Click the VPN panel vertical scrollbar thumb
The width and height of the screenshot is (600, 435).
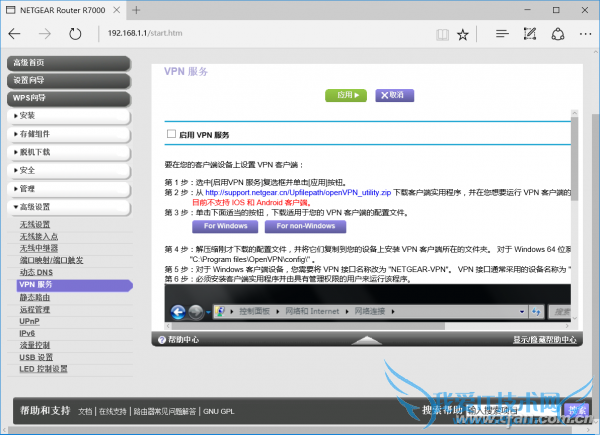(574, 159)
